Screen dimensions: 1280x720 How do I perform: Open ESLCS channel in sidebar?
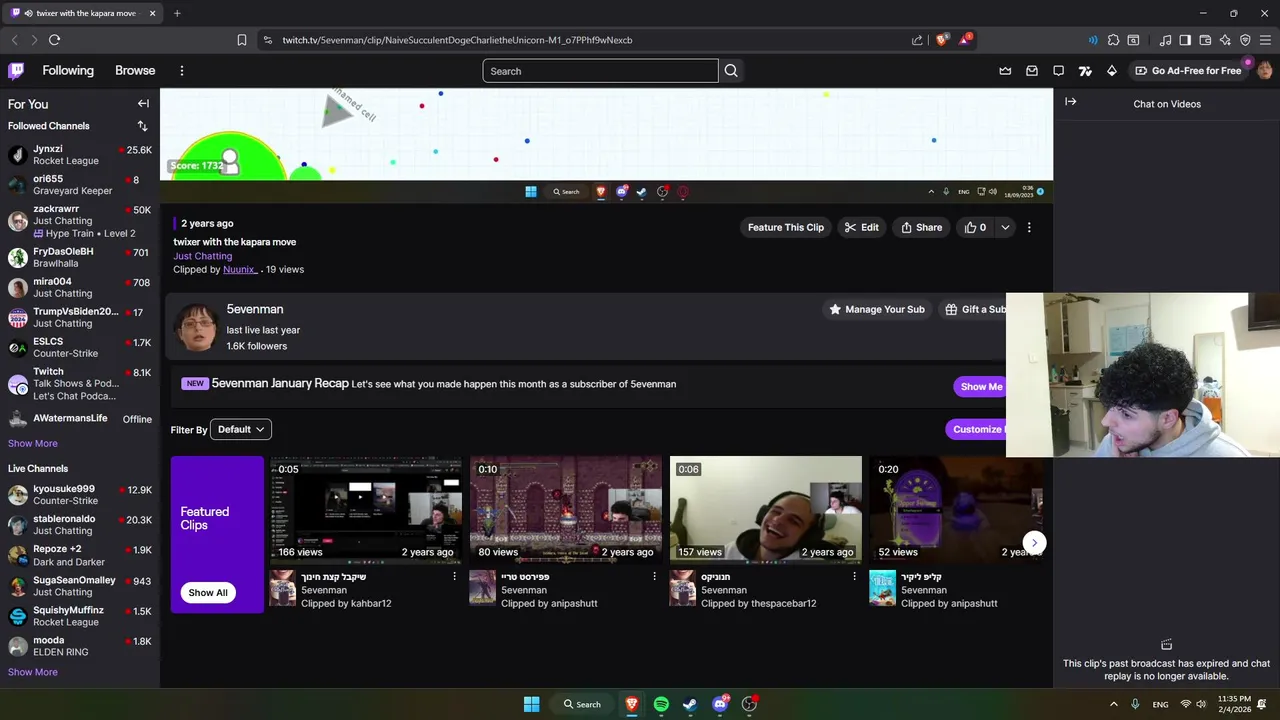[80, 347]
